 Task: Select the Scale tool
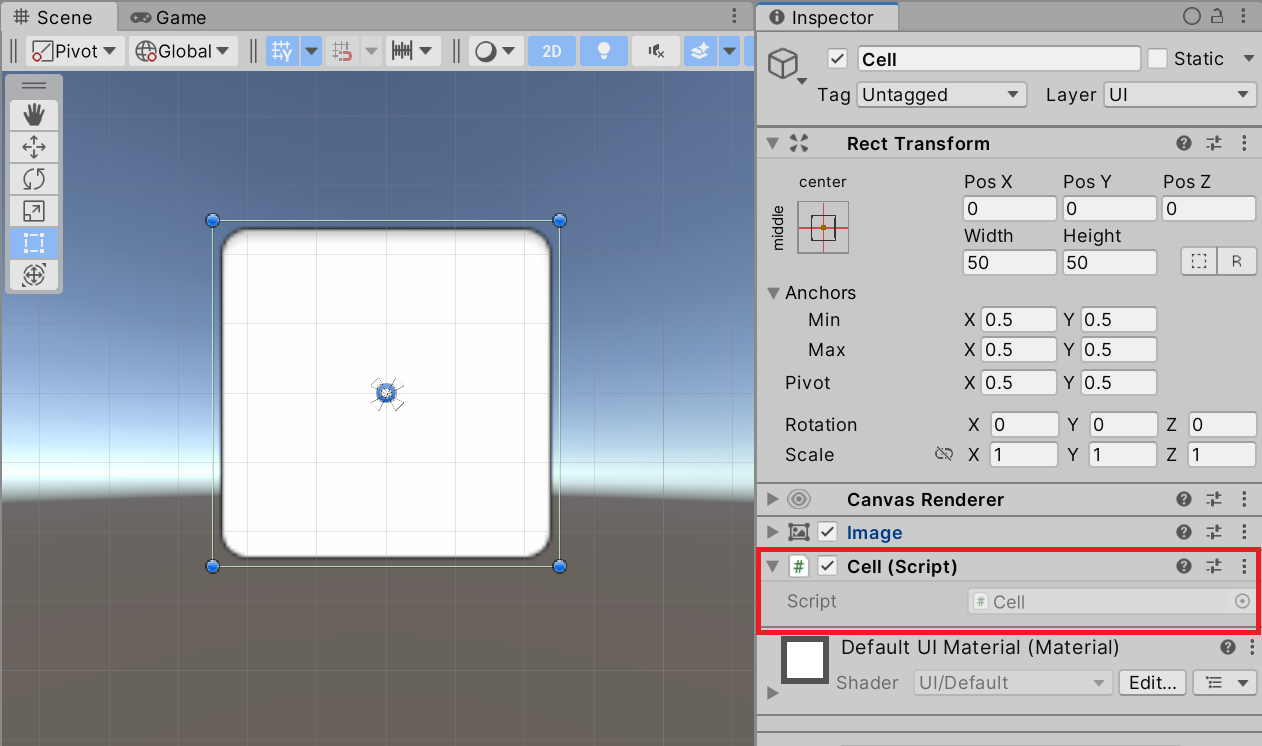(34, 211)
